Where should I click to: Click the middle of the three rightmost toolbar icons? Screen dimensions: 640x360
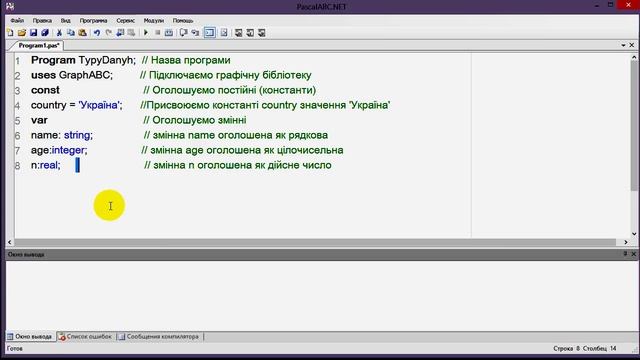pyautogui.click(x=250, y=33)
